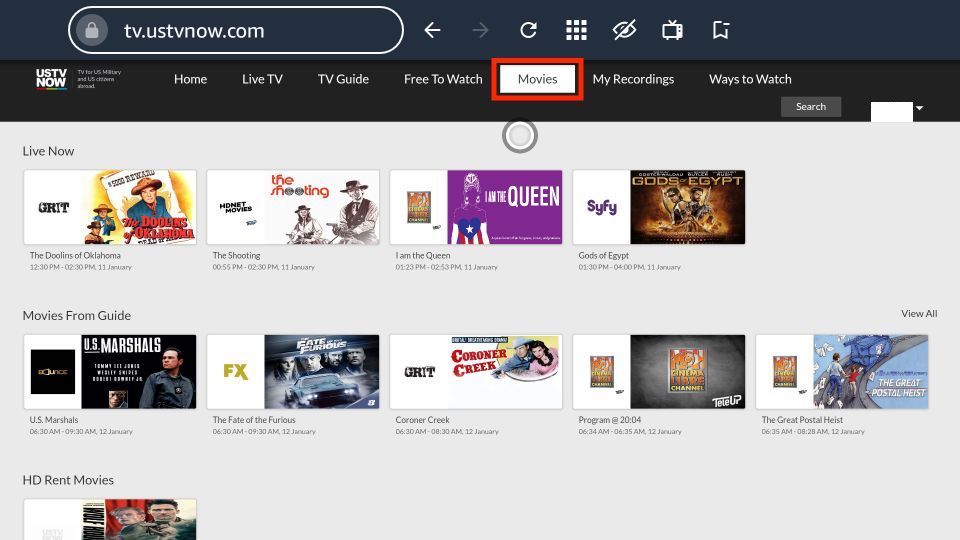This screenshot has height=540, width=960.
Task: Click the forward navigation arrow
Action: (x=480, y=31)
